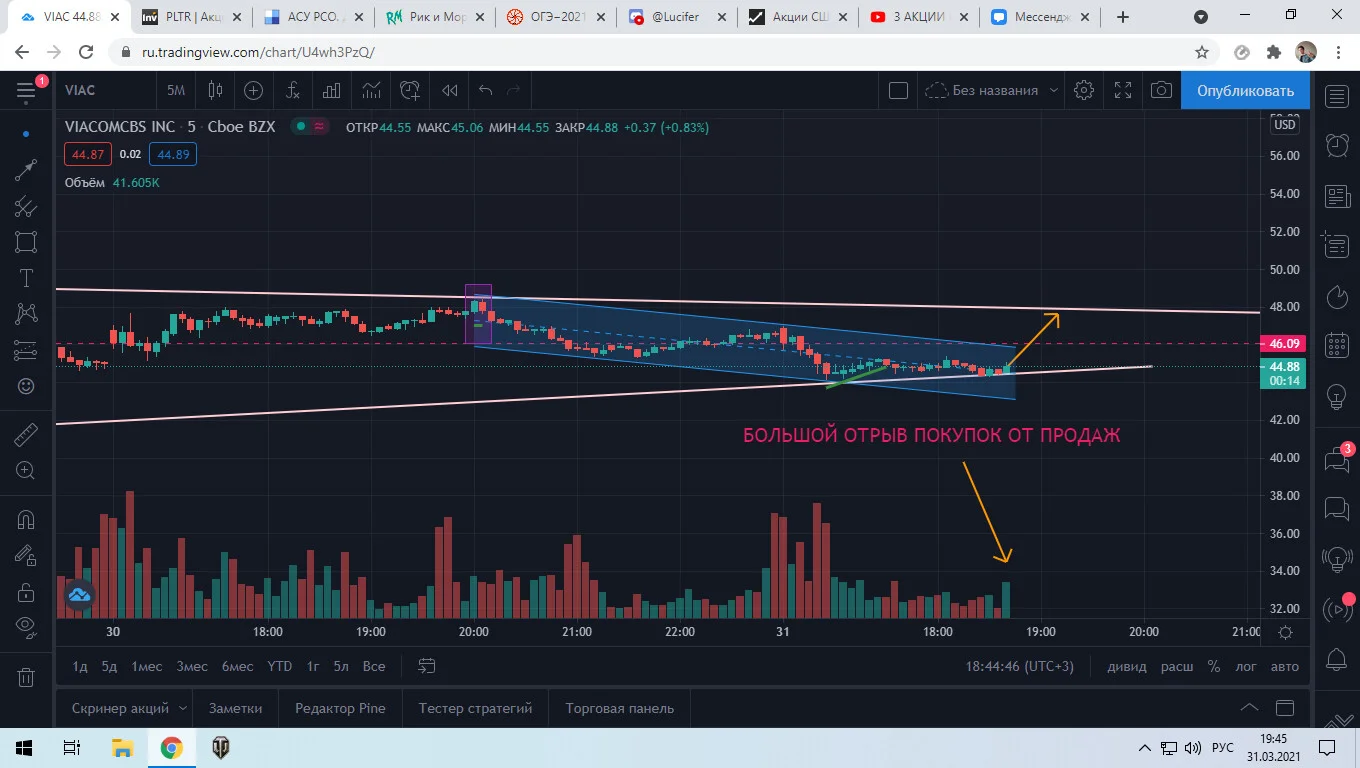Screen dimensions: 1360x768
Task: Toggle percent scale '%'
Action: point(1214,666)
